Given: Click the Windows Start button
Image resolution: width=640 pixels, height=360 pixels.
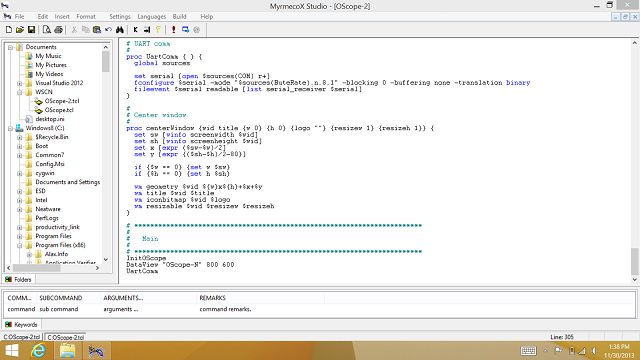Looking at the screenshot, I should 11,351.
